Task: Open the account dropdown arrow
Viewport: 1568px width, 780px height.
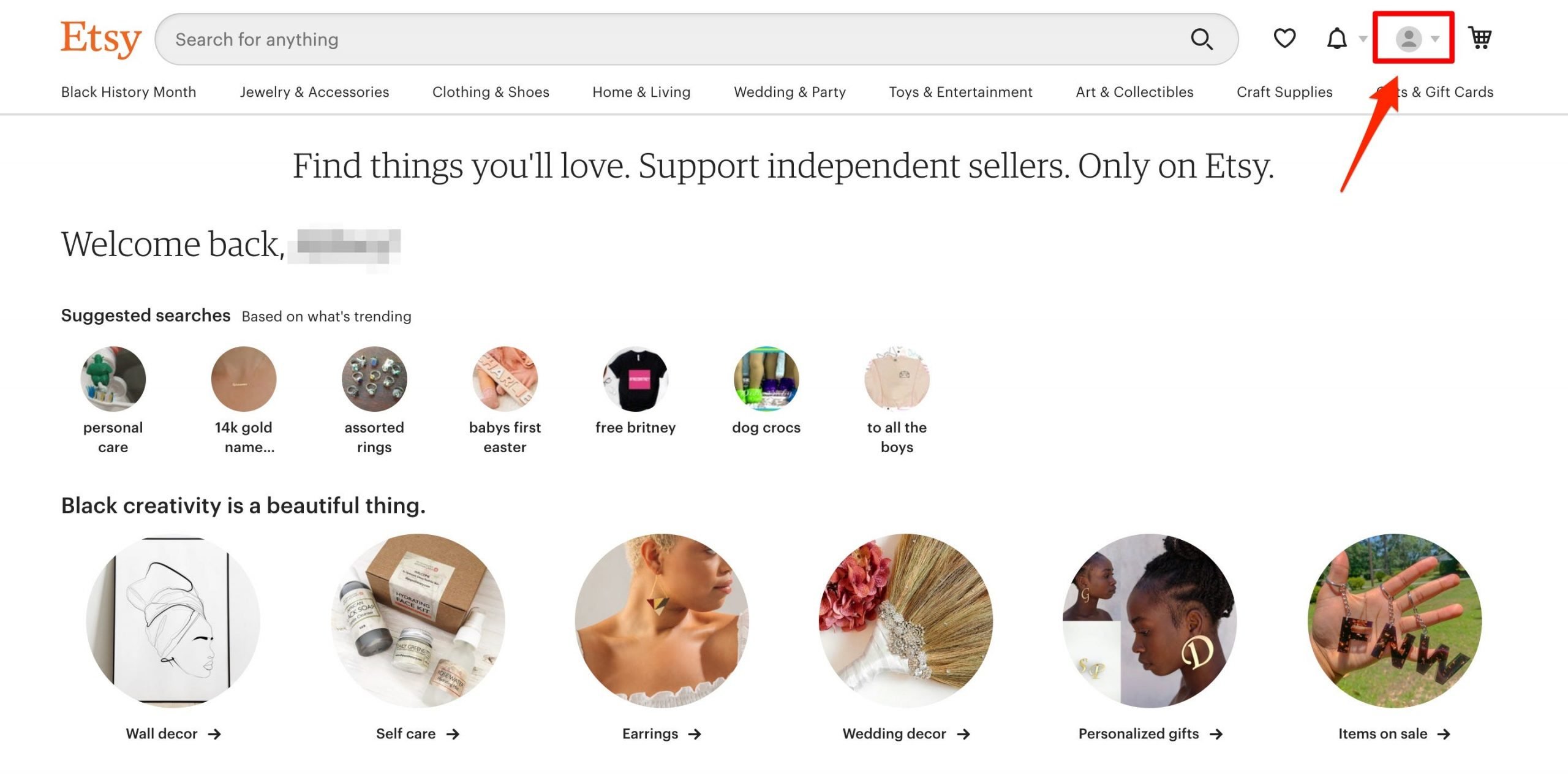Action: tap(1433, 40)
